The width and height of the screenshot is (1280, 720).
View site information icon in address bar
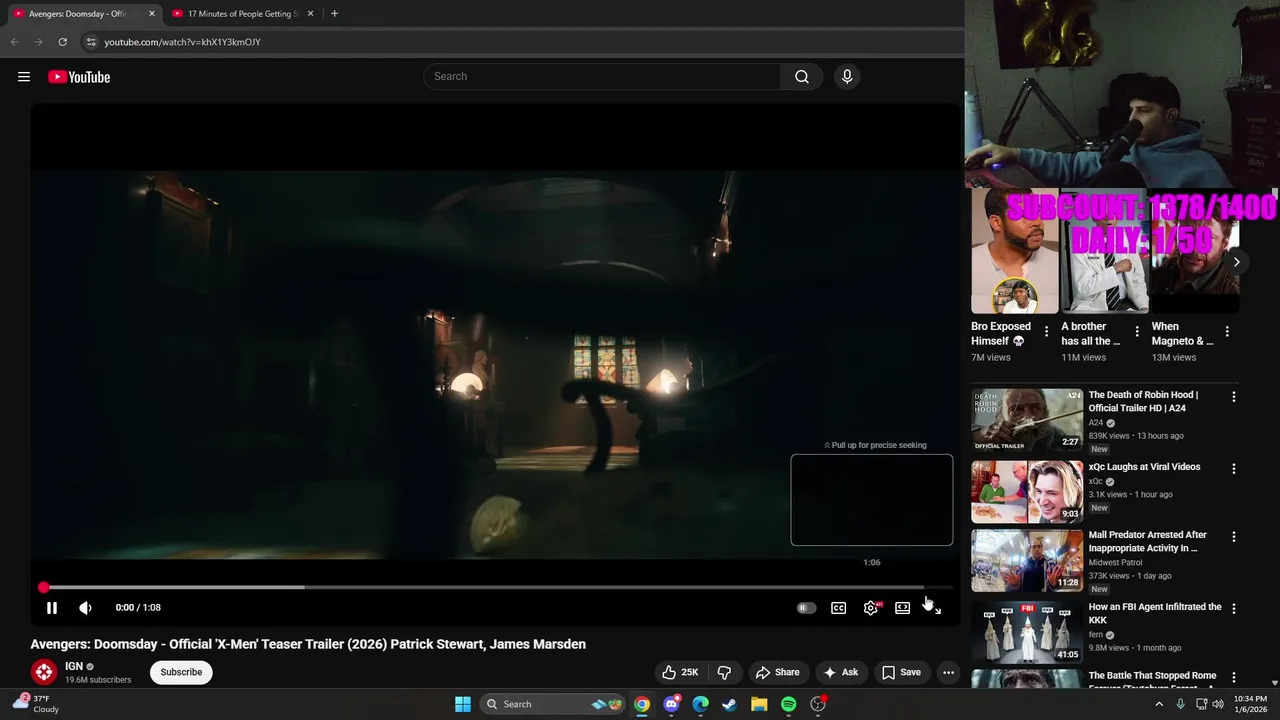coord(91,42)
